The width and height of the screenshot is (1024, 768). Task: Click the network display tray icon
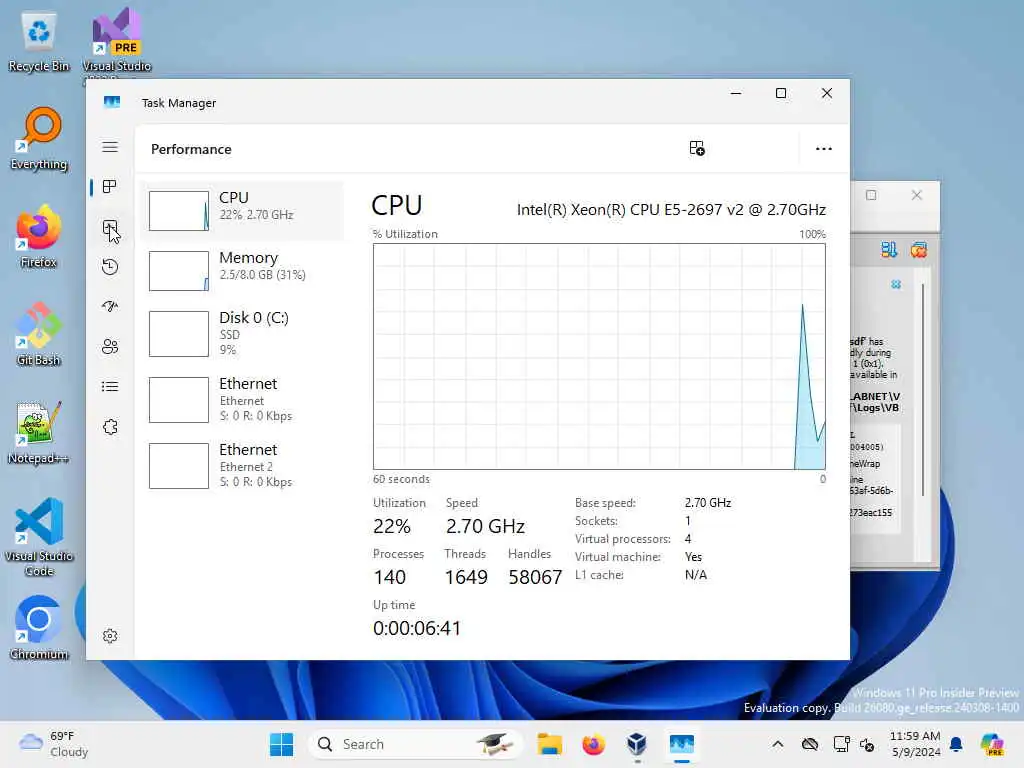click(x=841, y=744)
